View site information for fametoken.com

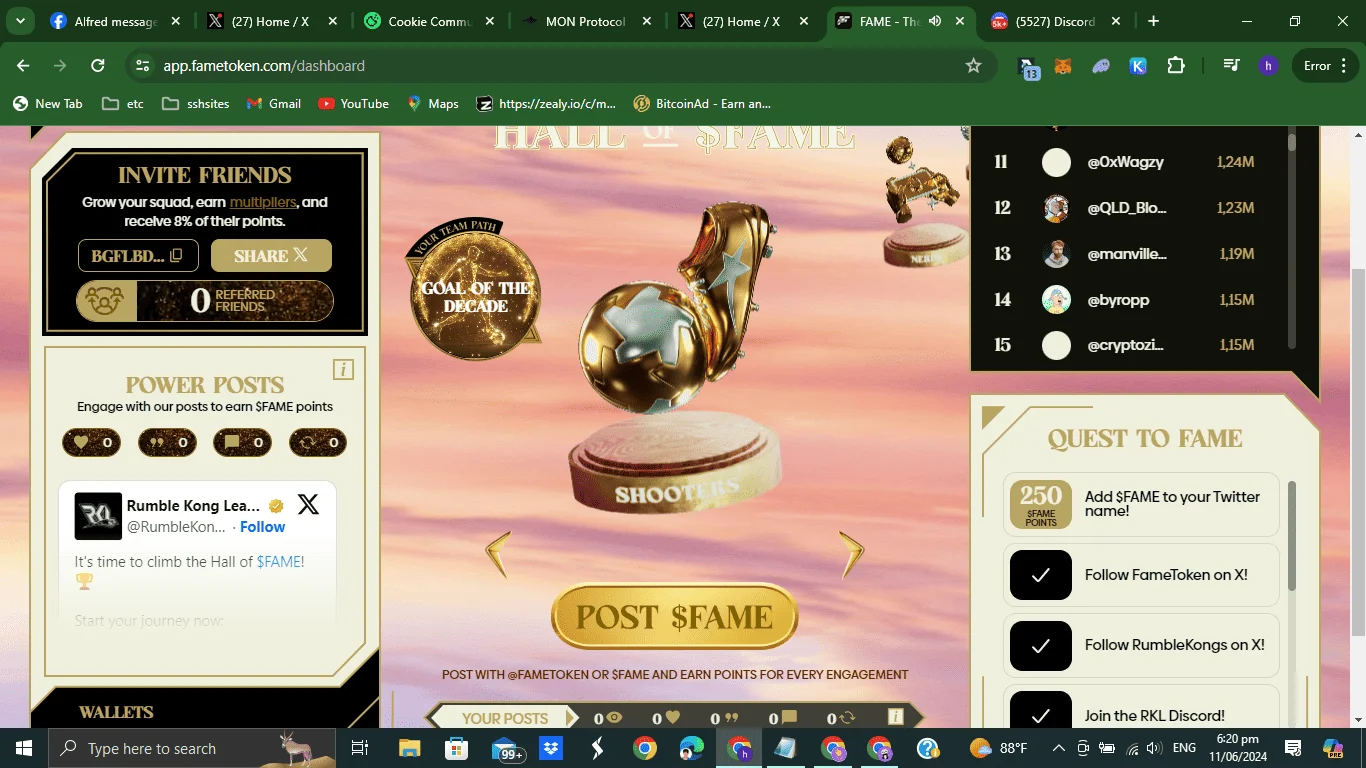pyautogui.click(x=142, y=66)
